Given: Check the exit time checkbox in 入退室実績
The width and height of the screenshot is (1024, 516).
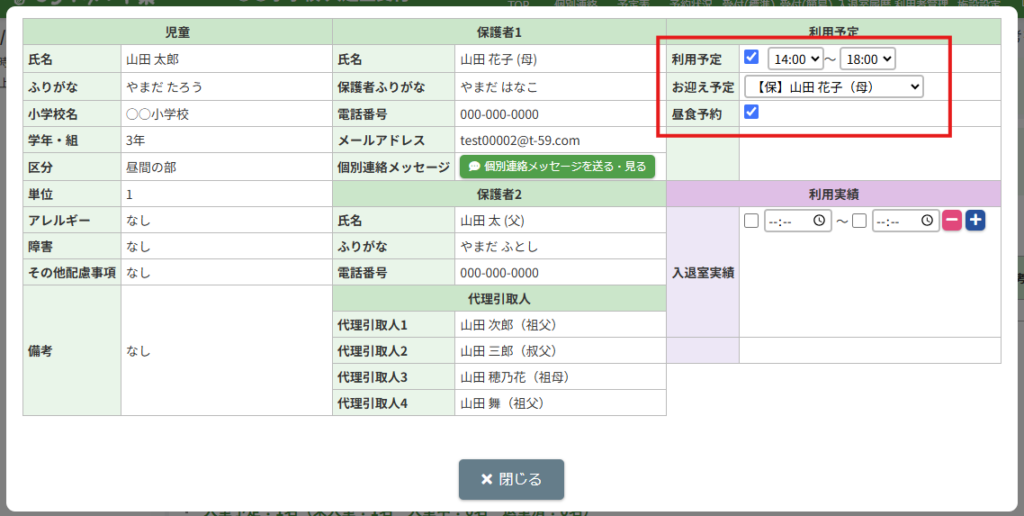Looking at the screenshot, I should click(x=859, y=221).
